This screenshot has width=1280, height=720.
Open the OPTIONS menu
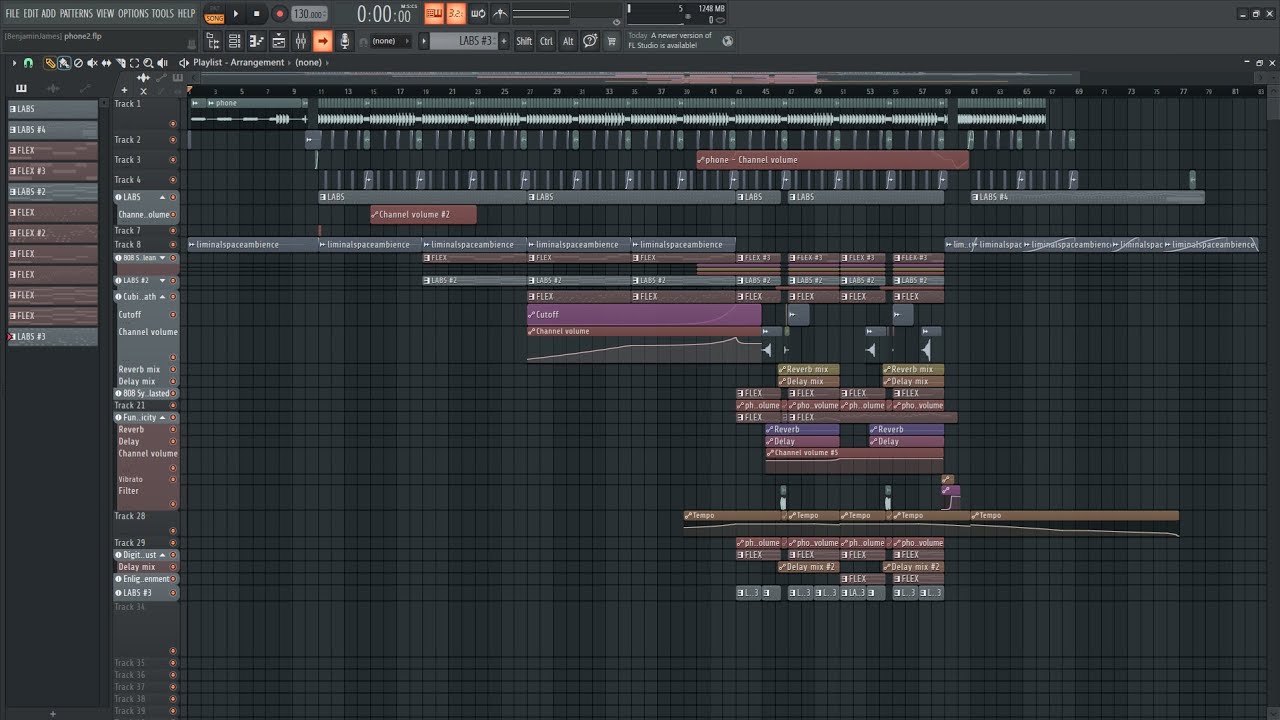tap(133, 14)
